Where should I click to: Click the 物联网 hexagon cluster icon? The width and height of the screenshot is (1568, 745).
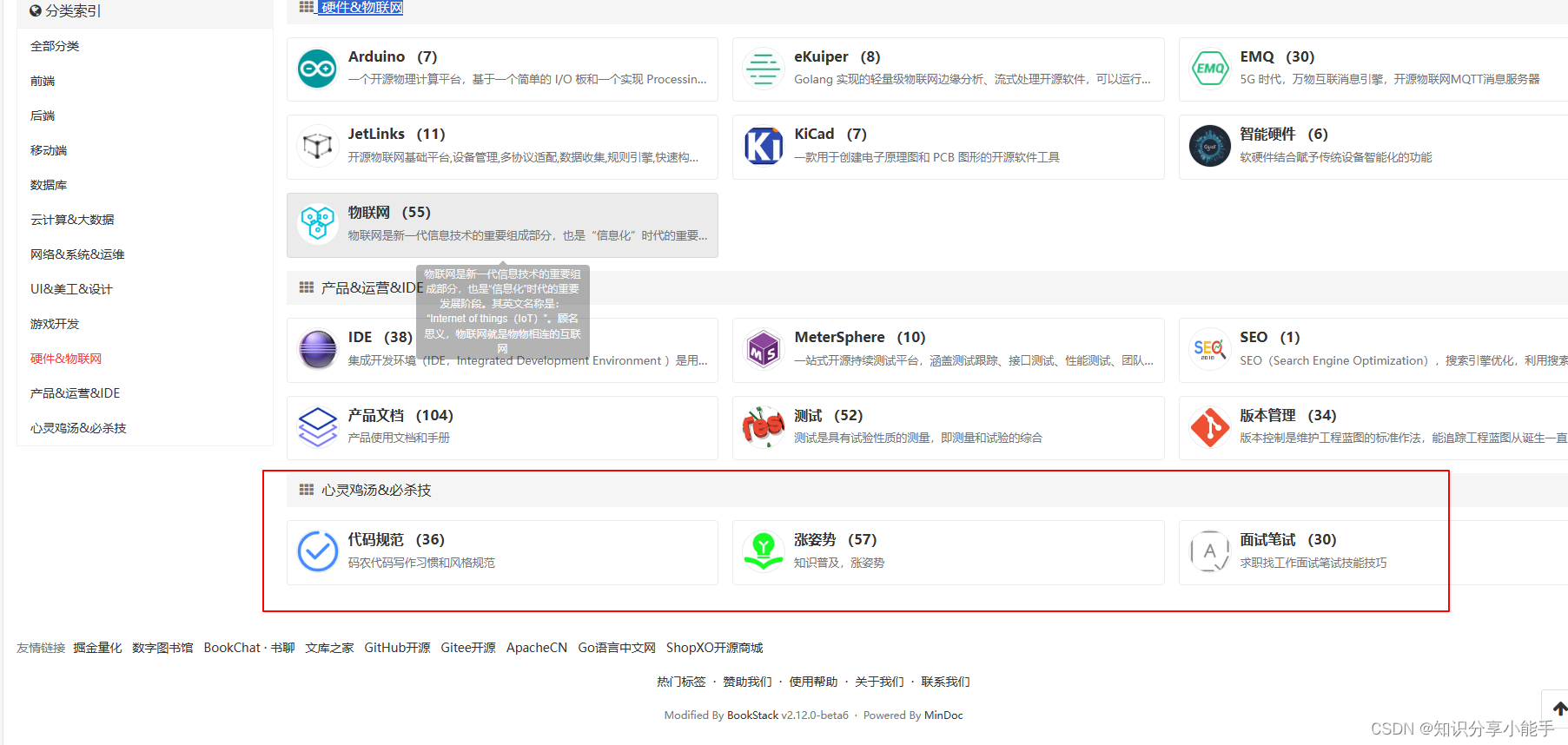coord(317,224)
